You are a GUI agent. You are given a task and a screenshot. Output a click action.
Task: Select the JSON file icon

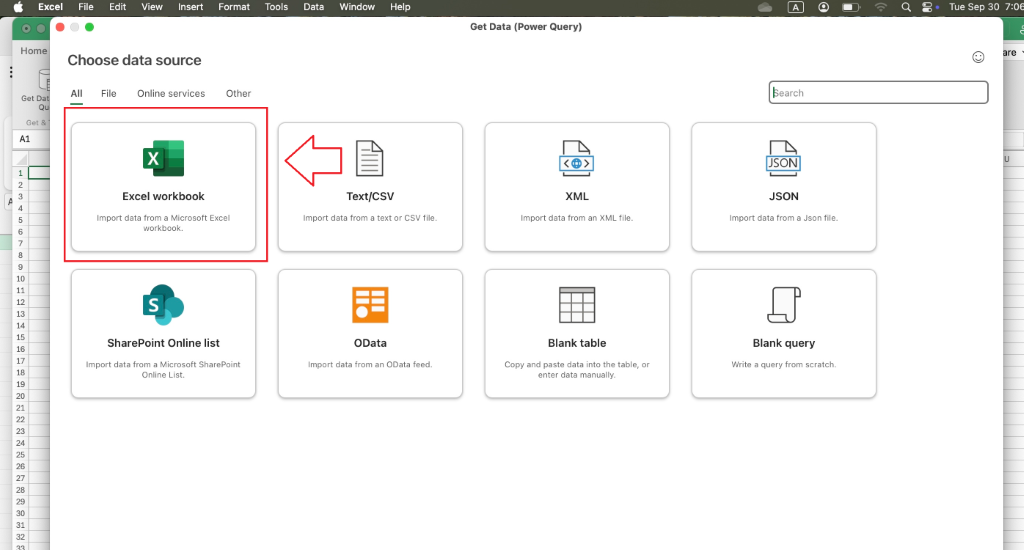click(x=783, y=158)
